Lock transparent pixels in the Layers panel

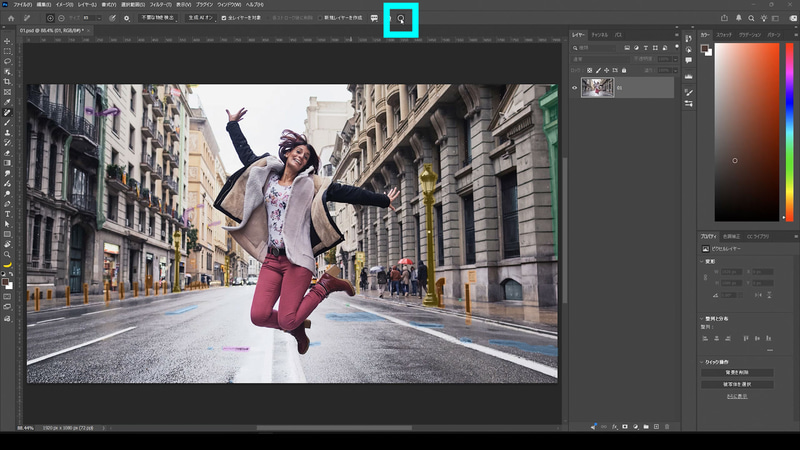(x=589, y=70)
